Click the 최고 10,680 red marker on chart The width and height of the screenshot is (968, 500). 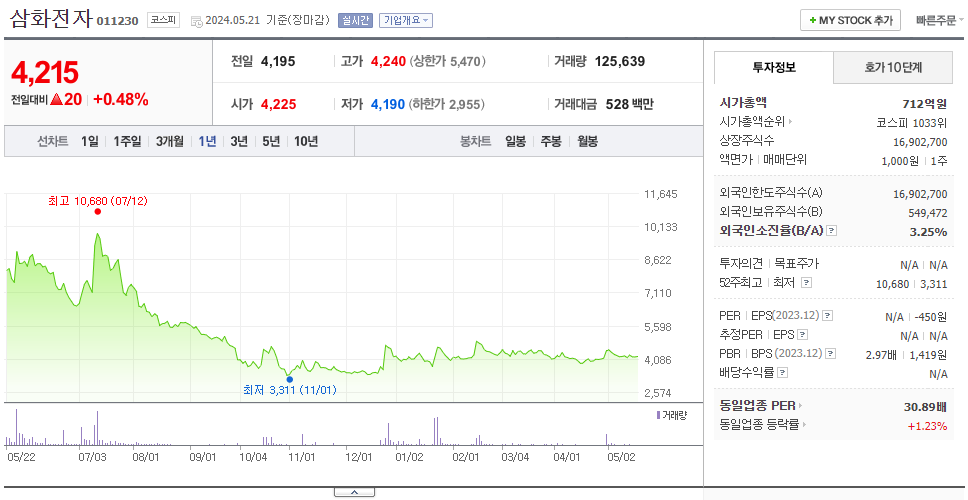[98, 212]
